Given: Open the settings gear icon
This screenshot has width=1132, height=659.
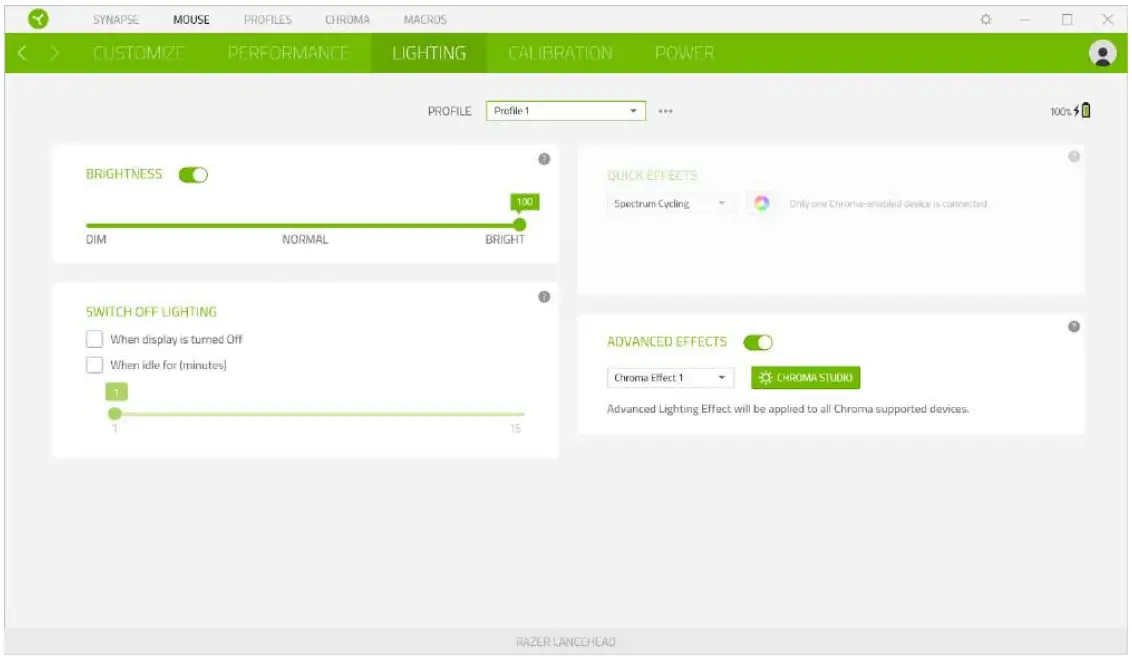Looking at the screenshot, I should pyautogui.click(x=985, y=19).
